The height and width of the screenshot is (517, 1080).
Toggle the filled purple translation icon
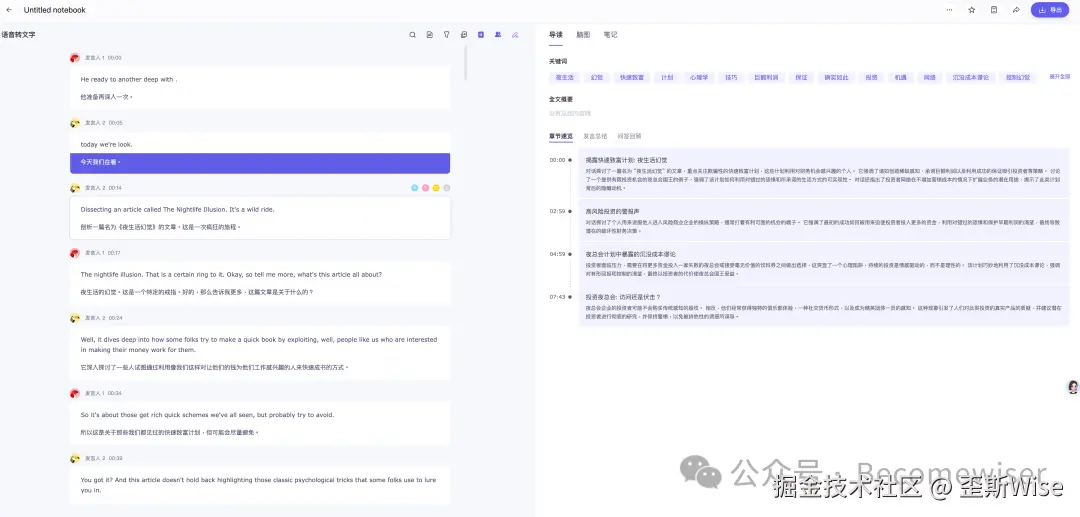pyautogui.click(x=481, y=34)
